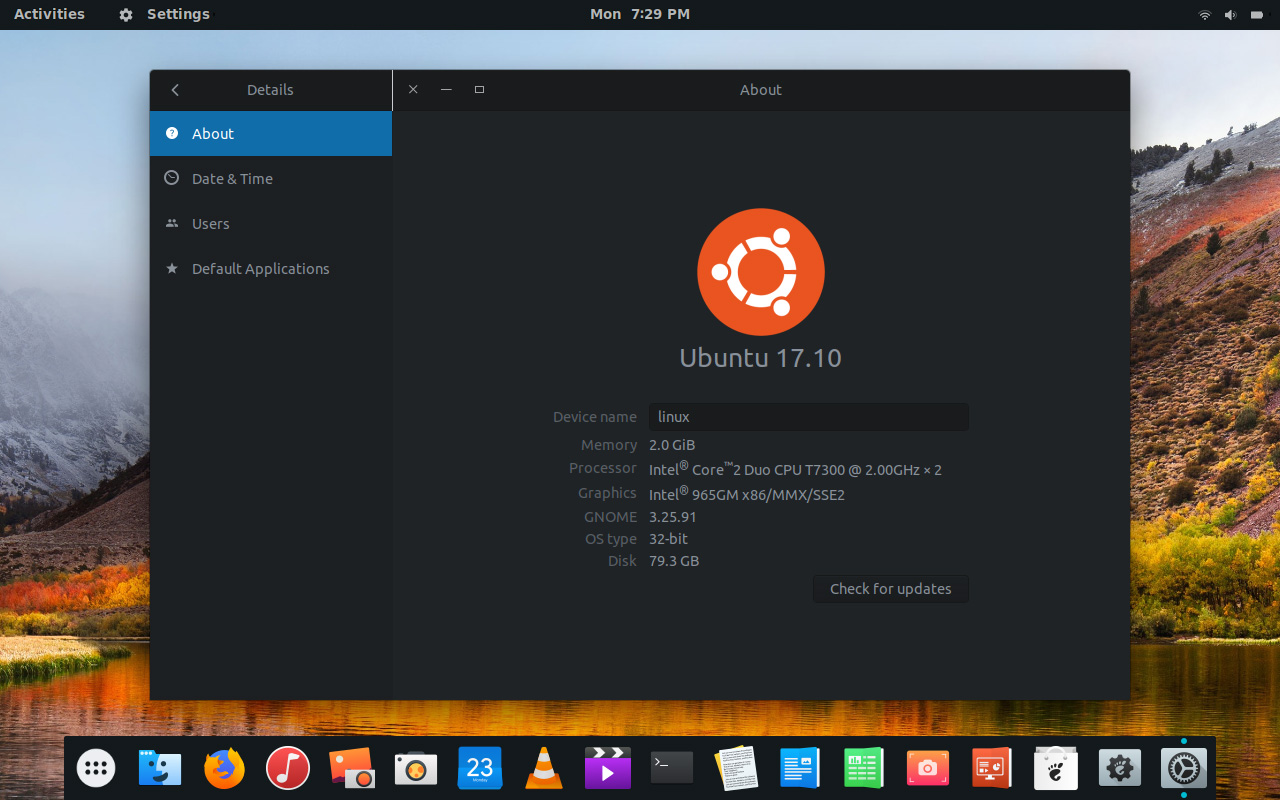Click the people icon beside Users

pos(172,223)
